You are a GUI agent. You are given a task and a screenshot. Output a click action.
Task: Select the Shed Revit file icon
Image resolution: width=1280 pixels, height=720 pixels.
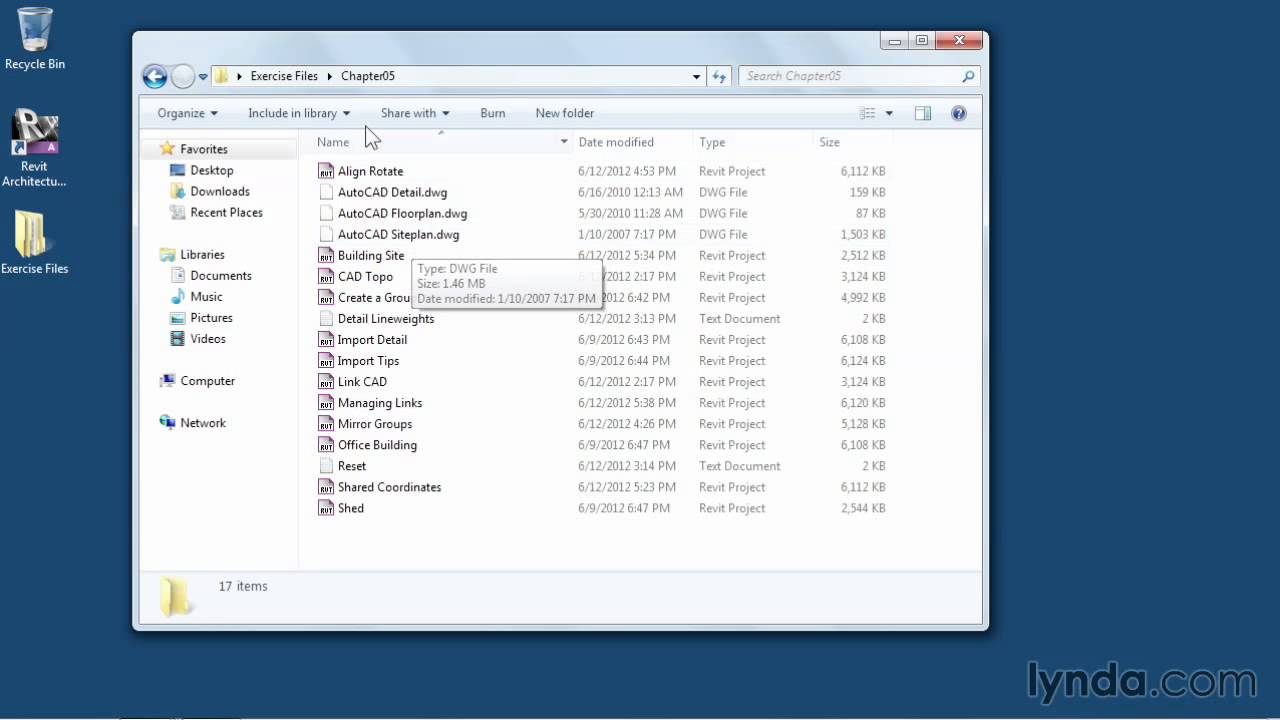(326, 507)
